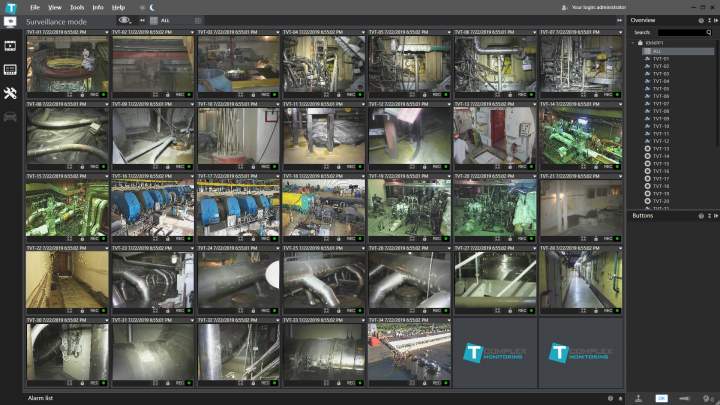
Task: Click the grid layout icon in the view toolbar
Action: pyautogui.click(x=198, y=20)
